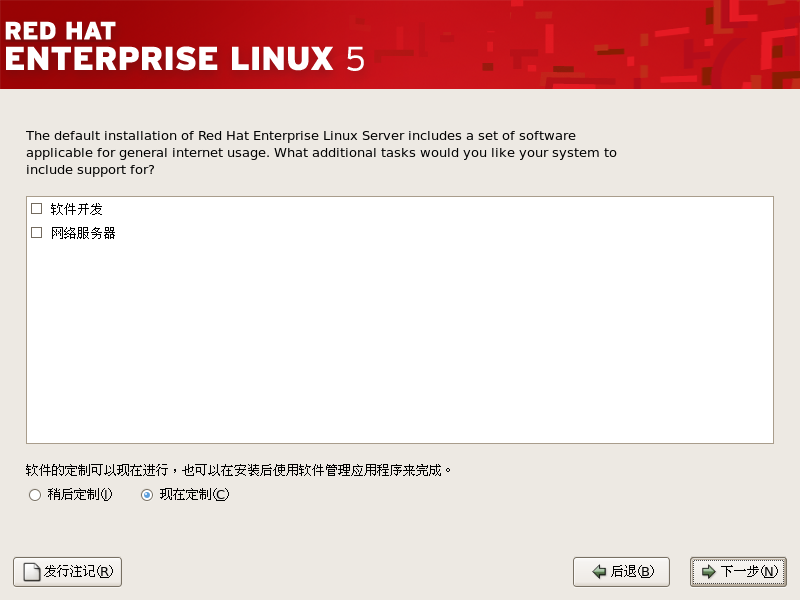
Task: Open the 发行注记 release notes
Action: 67,572
